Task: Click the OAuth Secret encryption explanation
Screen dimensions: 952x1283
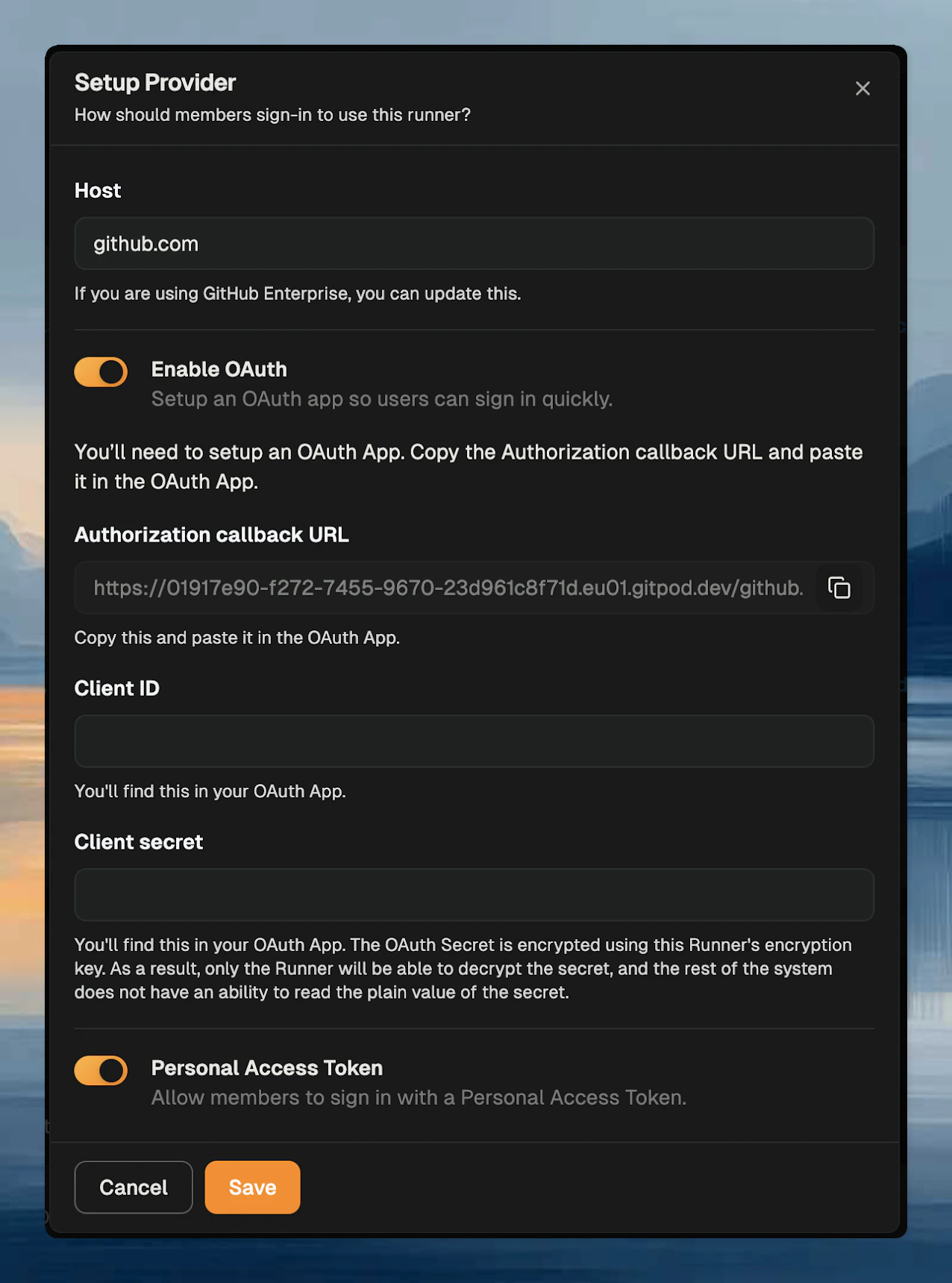Action: pos(463,968)
